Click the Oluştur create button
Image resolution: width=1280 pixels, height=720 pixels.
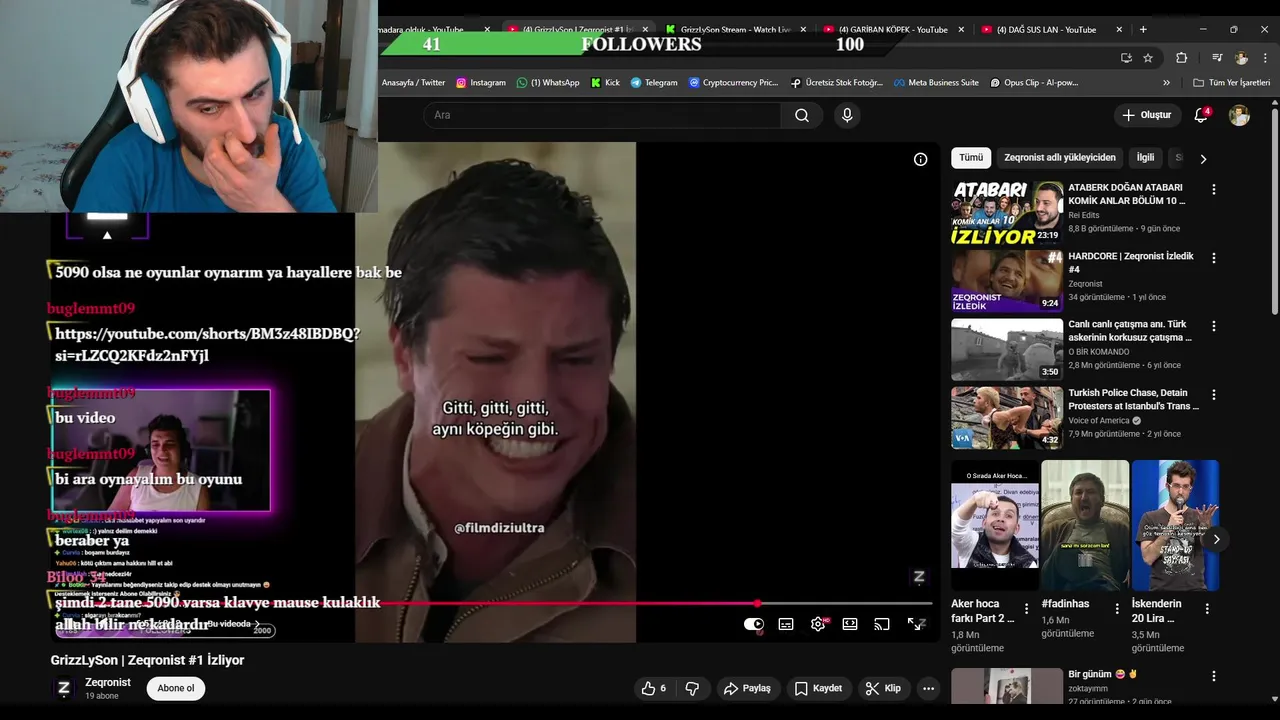pyautogui.click(x=1146, y=115)
